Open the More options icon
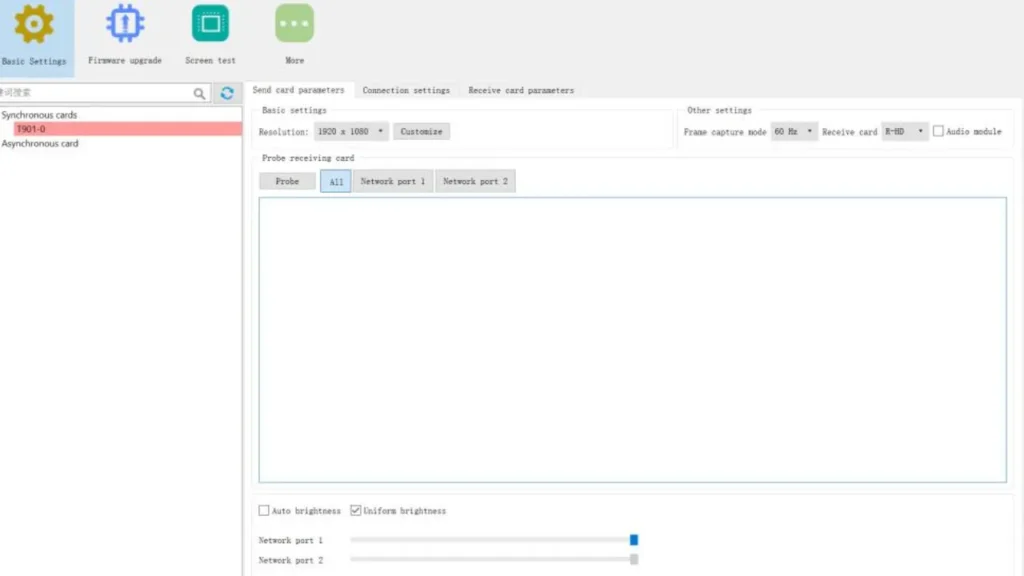 pos(294,25)
